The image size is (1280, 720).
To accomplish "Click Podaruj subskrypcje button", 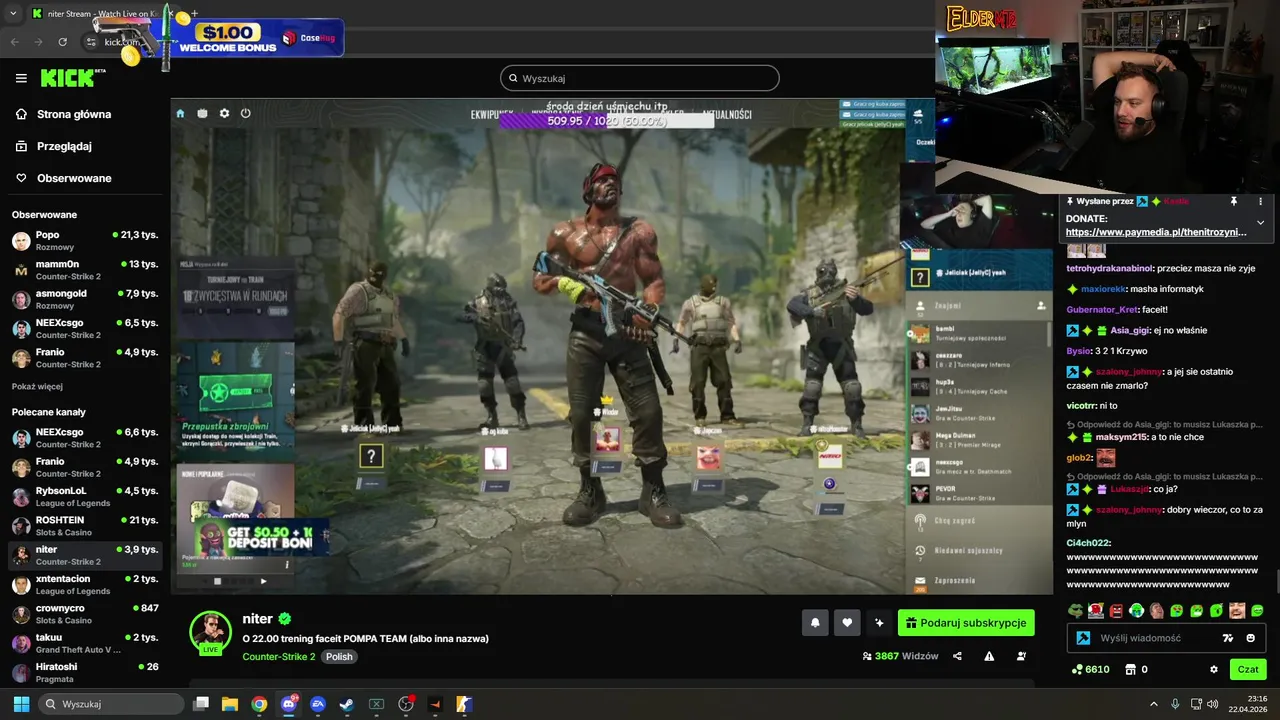I will click(x=966, y=623).
